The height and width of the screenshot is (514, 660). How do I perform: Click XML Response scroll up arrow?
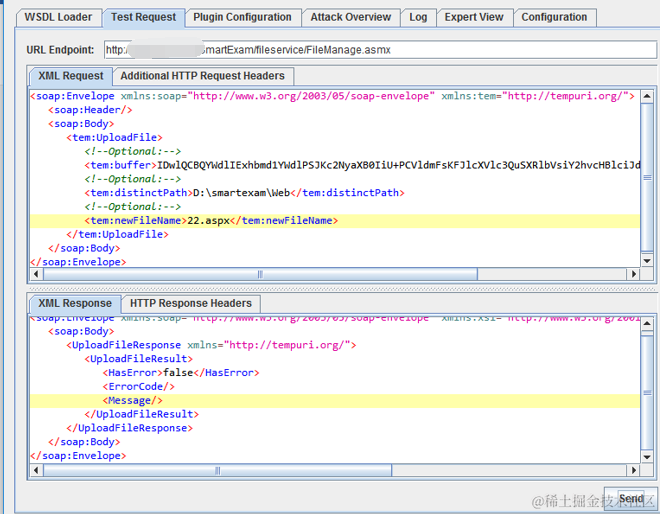647,323
